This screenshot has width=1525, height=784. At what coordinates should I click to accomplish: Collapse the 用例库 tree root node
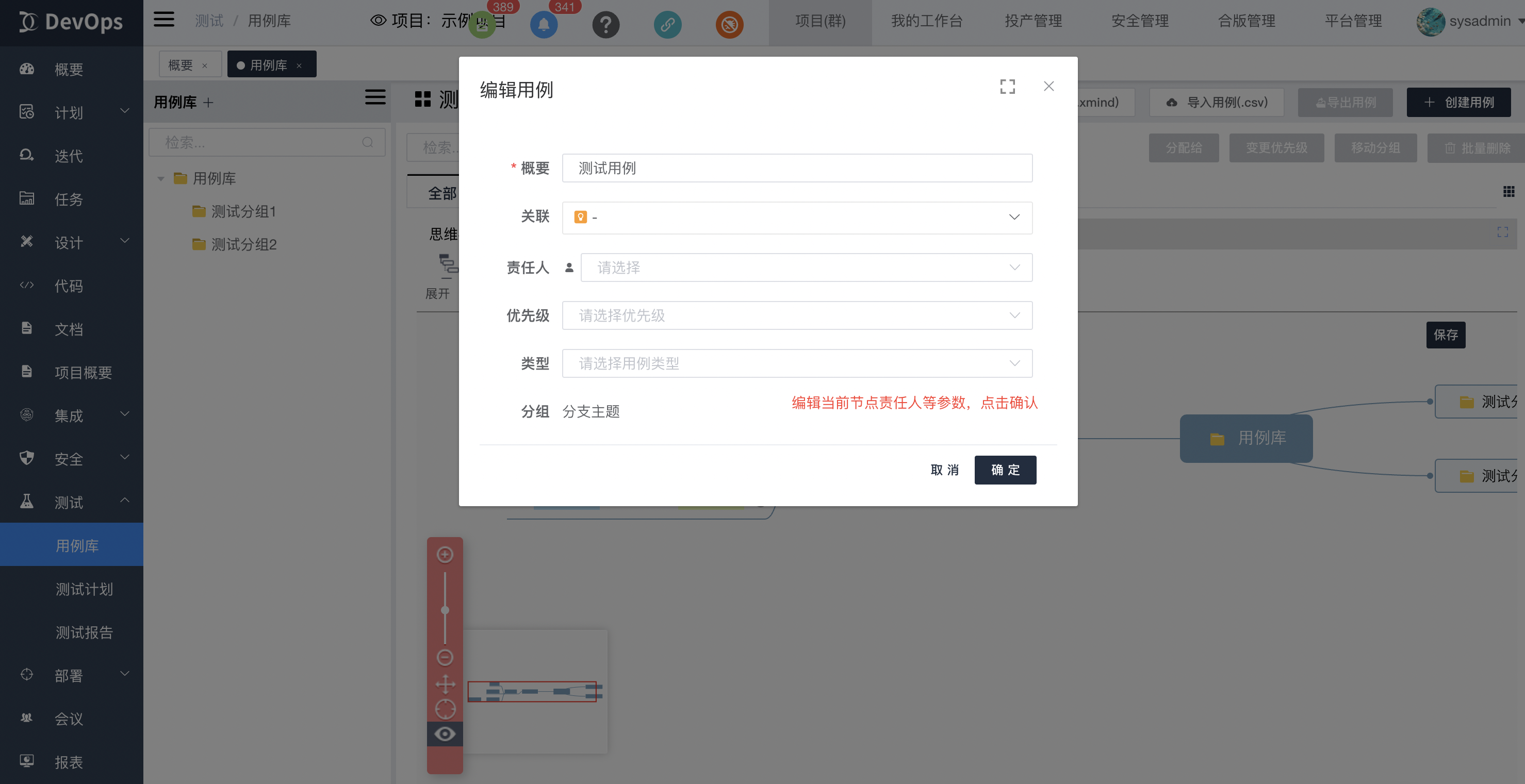(x=160, y=179)
